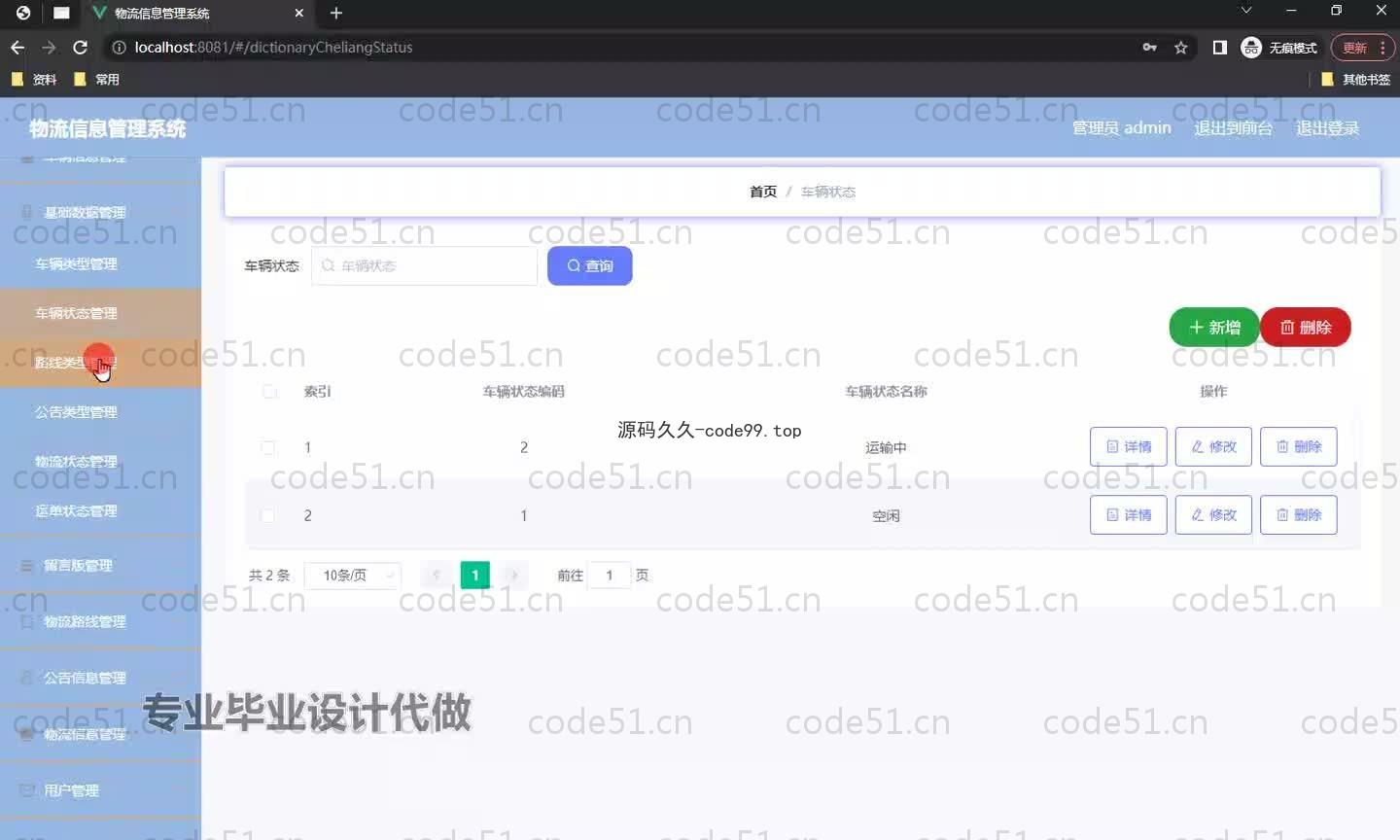Open the saved passwords key icon
This screenshot has height=840, width=1400.
(x=1150, y=48)
